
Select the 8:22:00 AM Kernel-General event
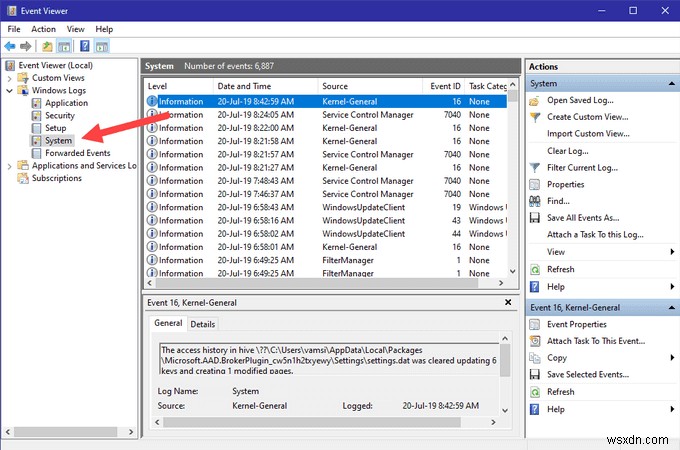pyautogui.click(x=326, y=128)
